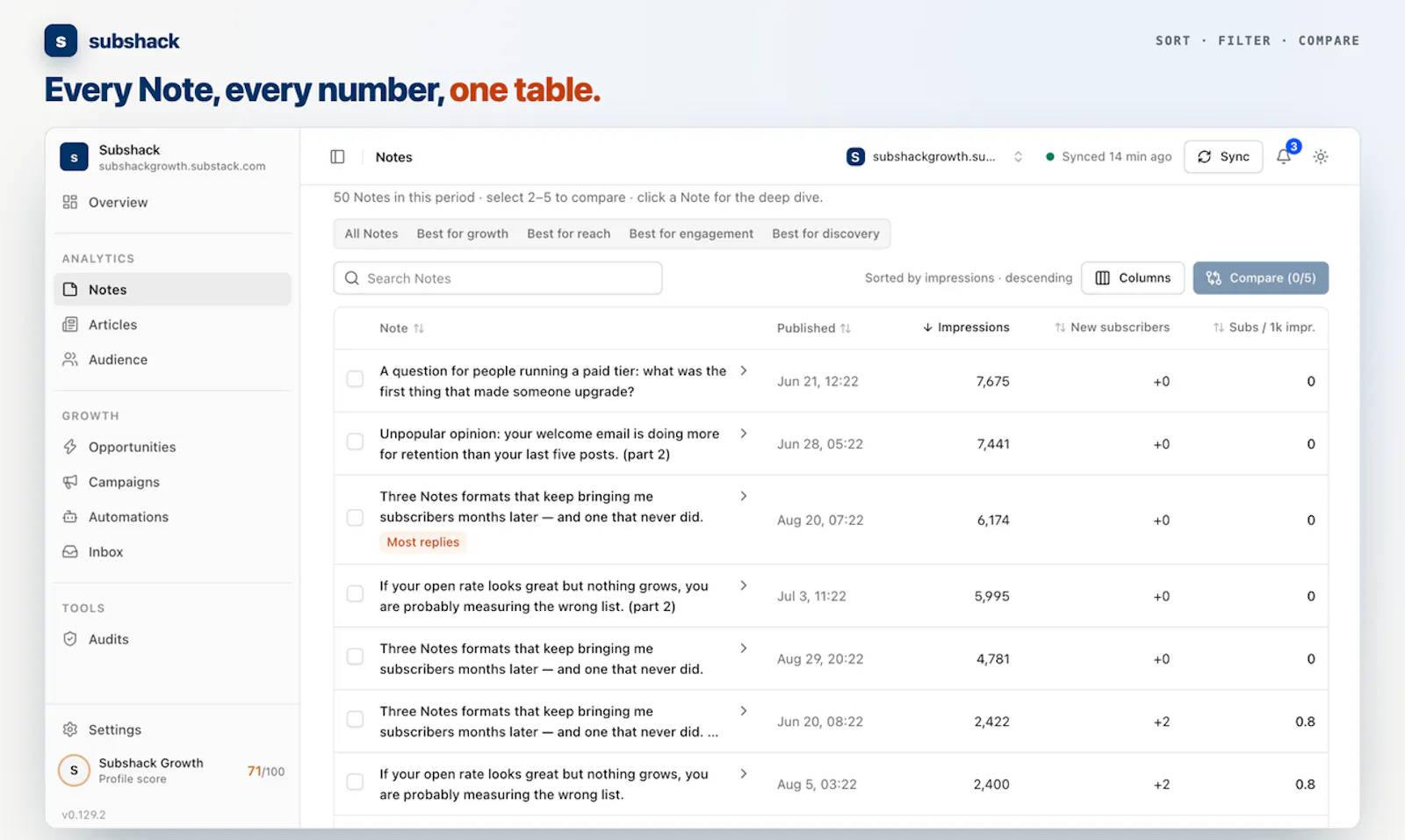Image resolution: width=1405 pixels, height=840 pixels.
Task: Click the Note column sort arrows
Action: pyautogui.click(x=419, y=328)
